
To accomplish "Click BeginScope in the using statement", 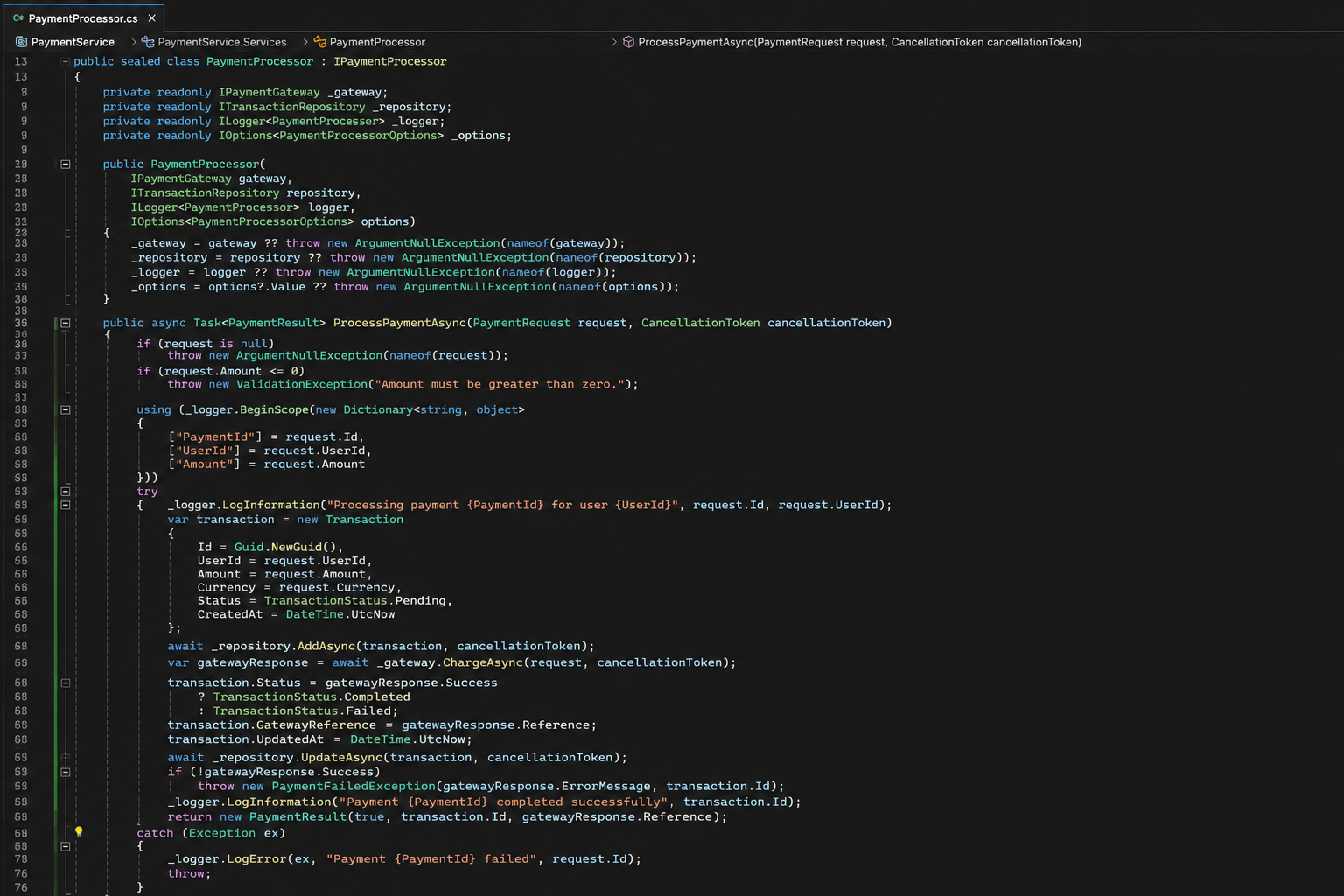I will pyautogui.click(x=274, y=409).
